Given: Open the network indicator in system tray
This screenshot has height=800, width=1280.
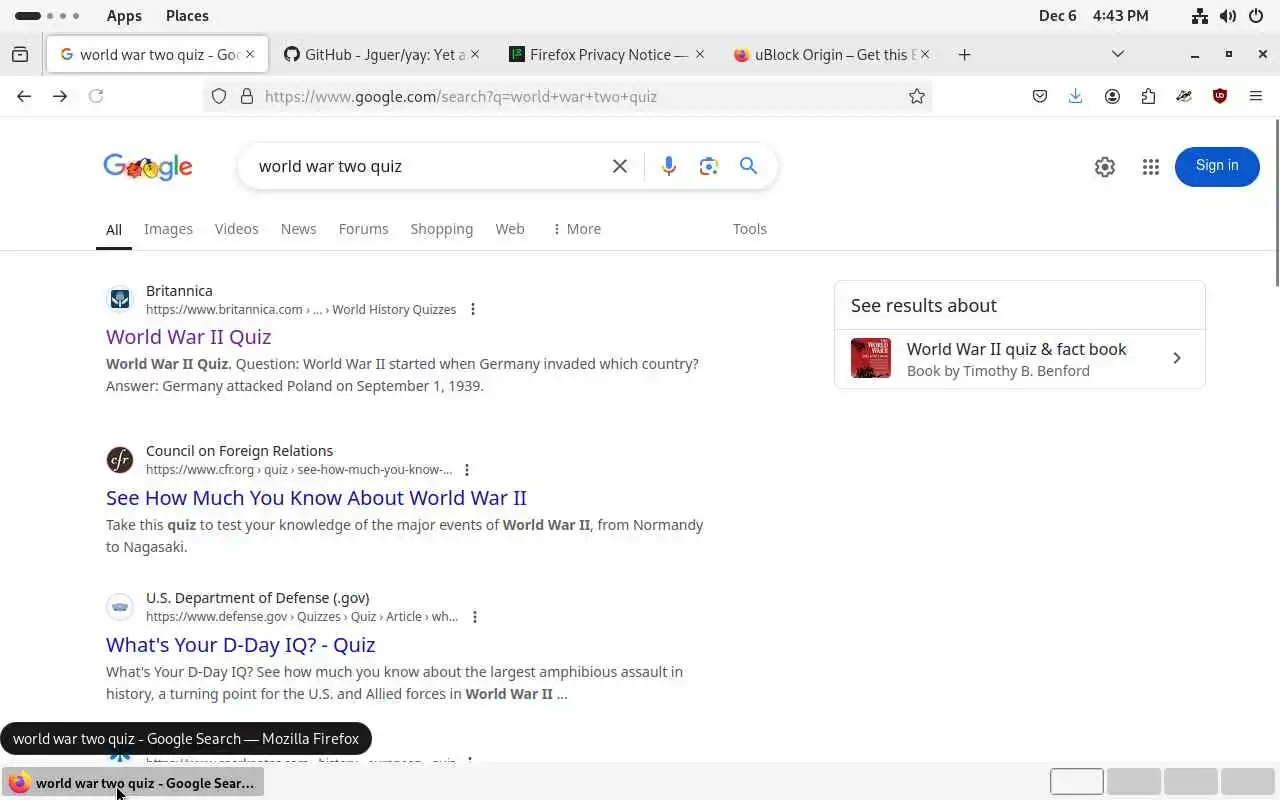Looking at the screenshot, I should tap(1200, 16).
